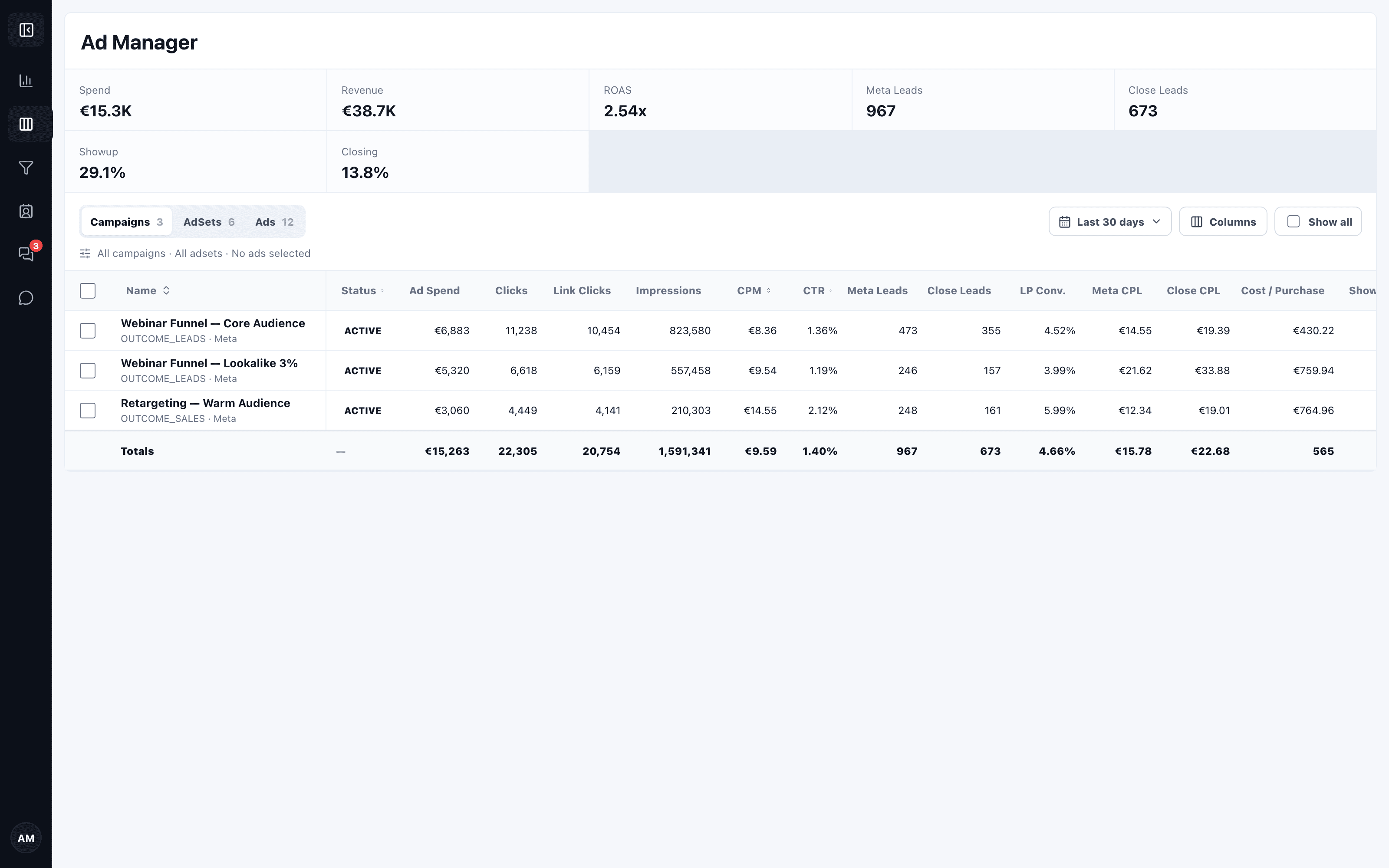Sort by the Status column header

point(362,290)
